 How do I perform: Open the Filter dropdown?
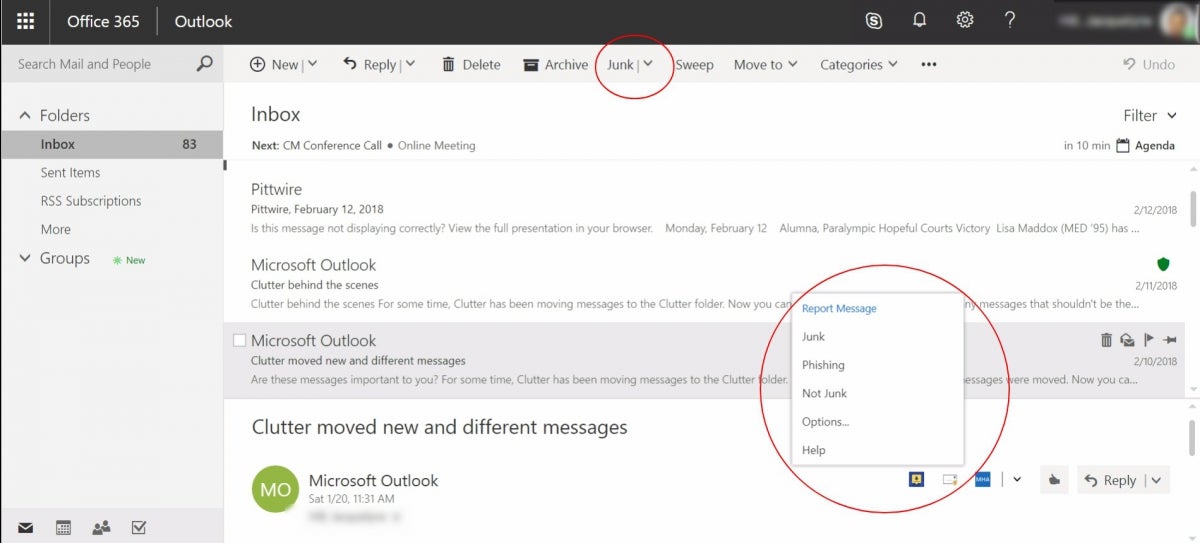(1149, 115)
